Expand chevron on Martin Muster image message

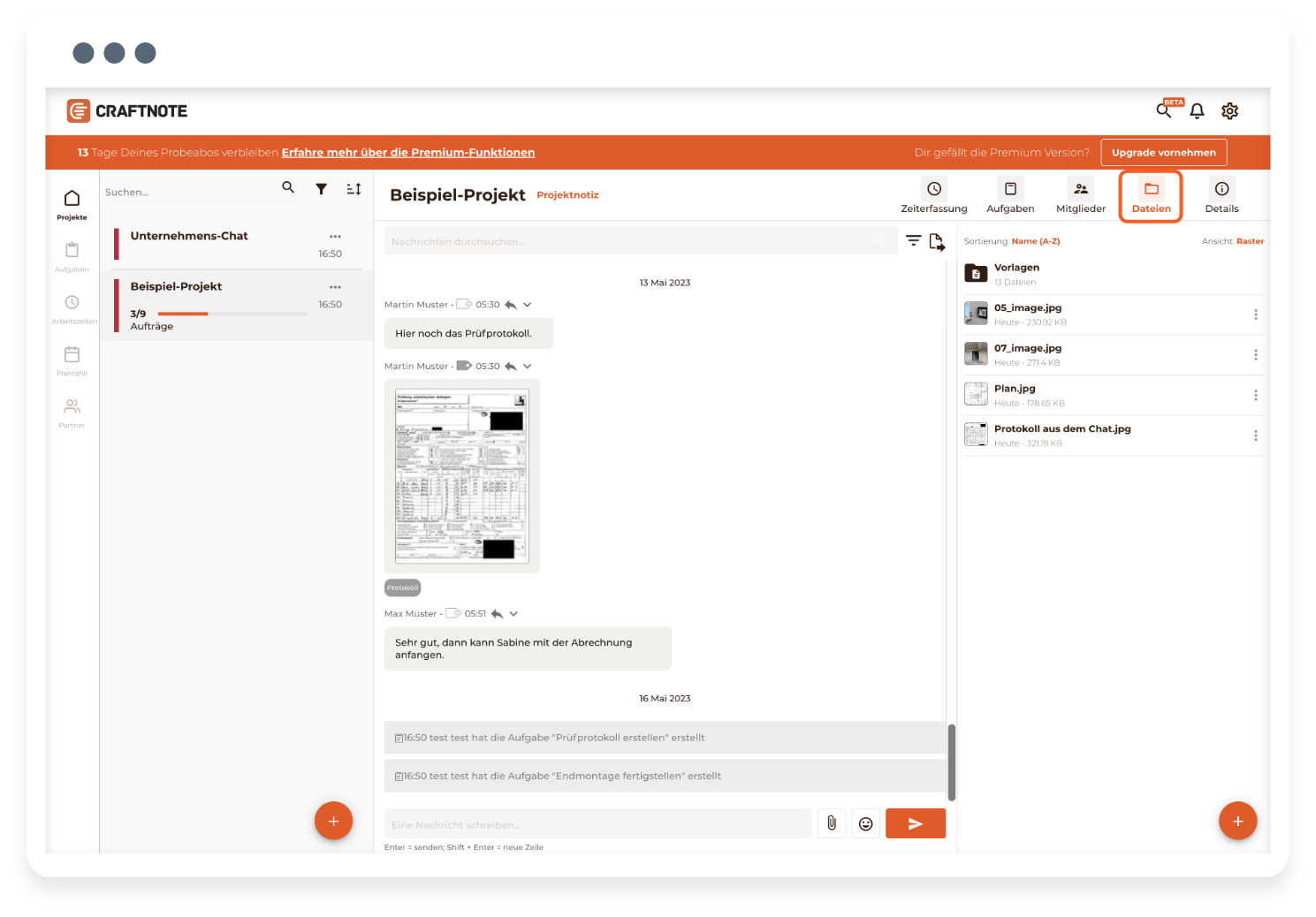tap(528, 367)
